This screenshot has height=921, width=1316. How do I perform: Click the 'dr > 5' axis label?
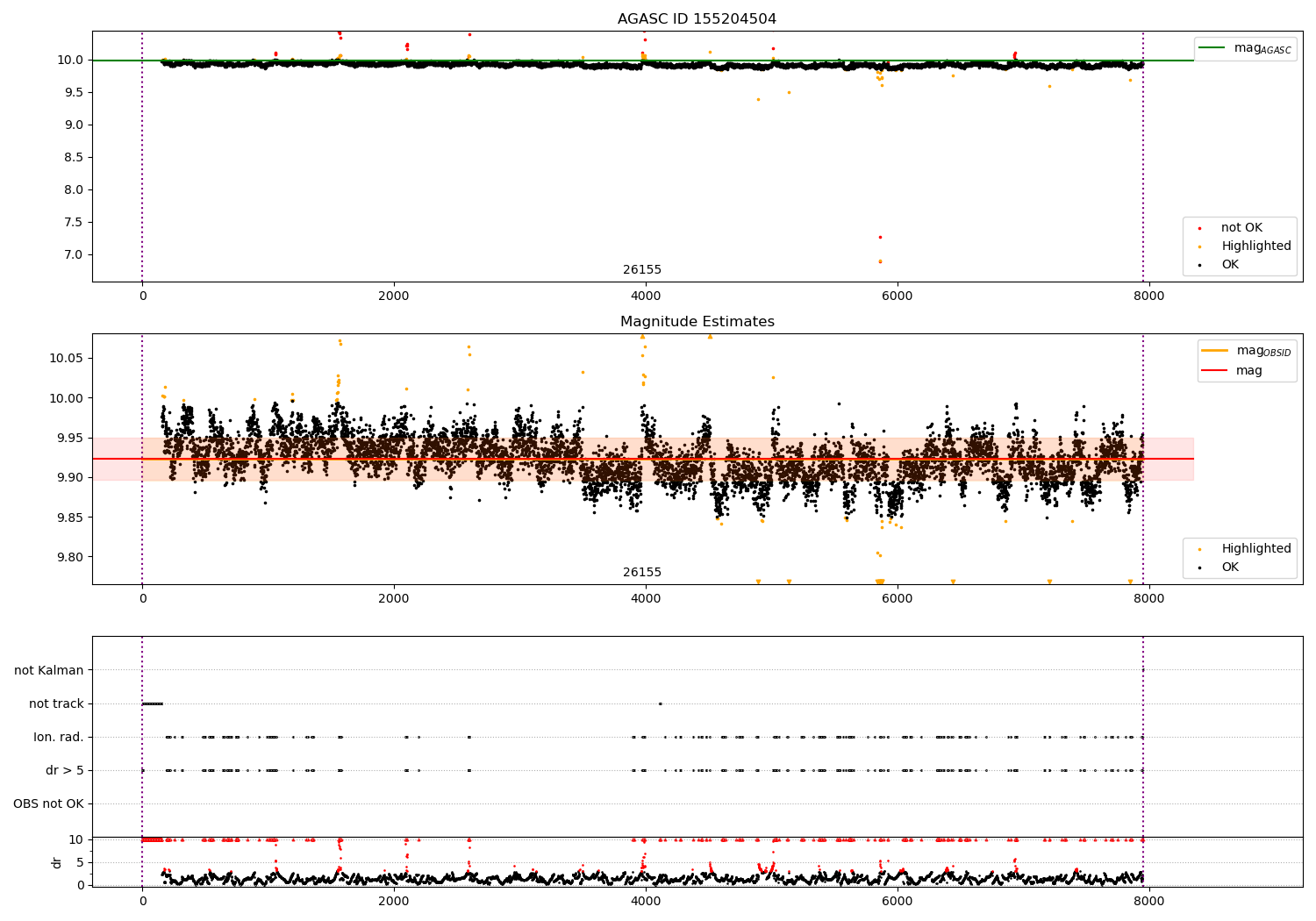65,771
